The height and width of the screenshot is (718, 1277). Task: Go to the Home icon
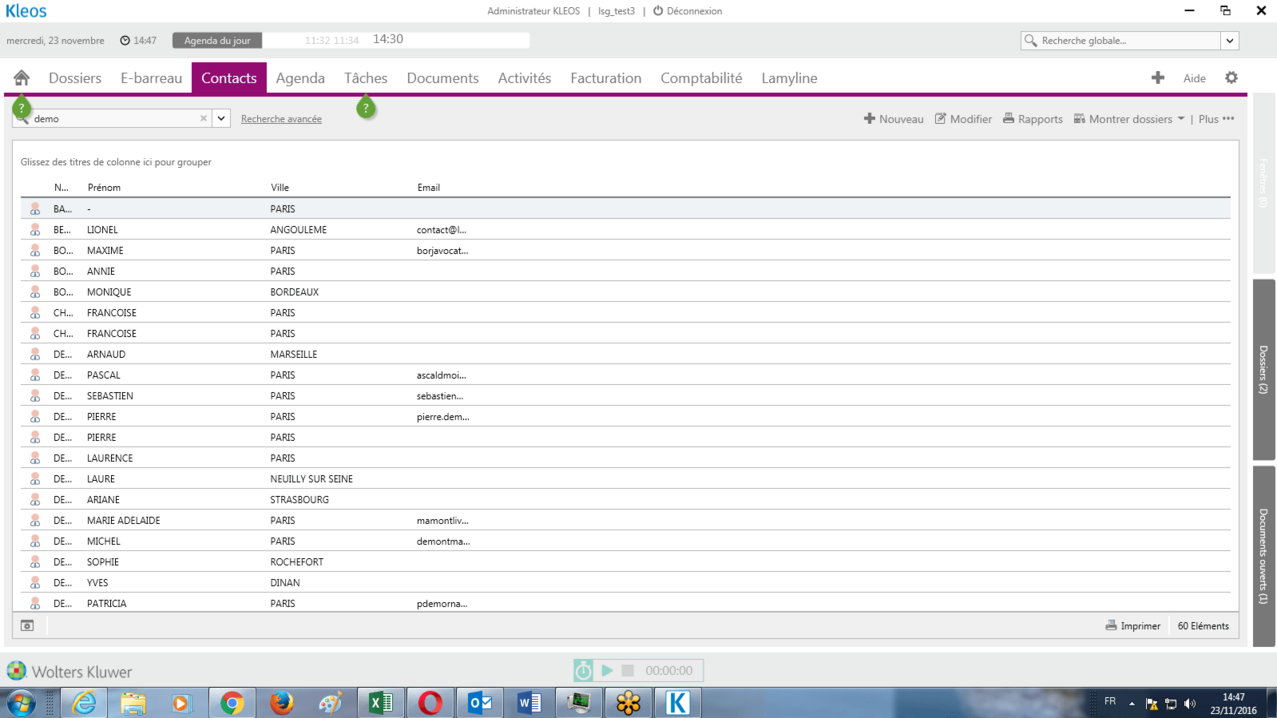pos(21,78)
